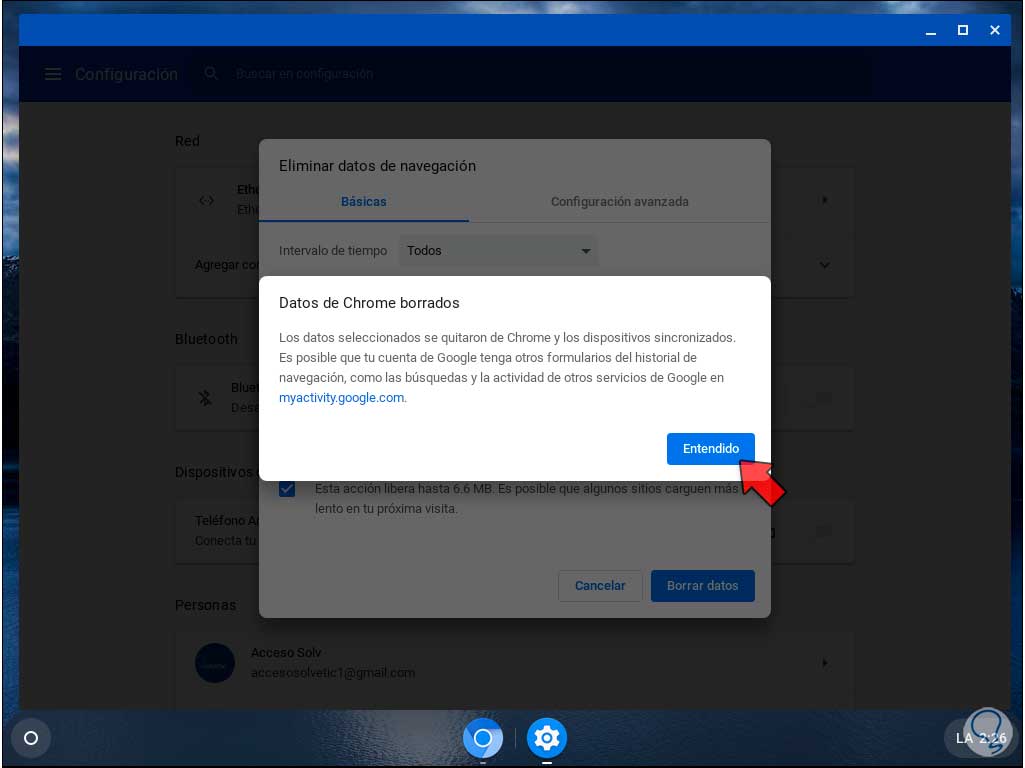Click the Dispositivos section heading
The width and height of the screenshot is (1025, 768).
[x=213, y=472]
